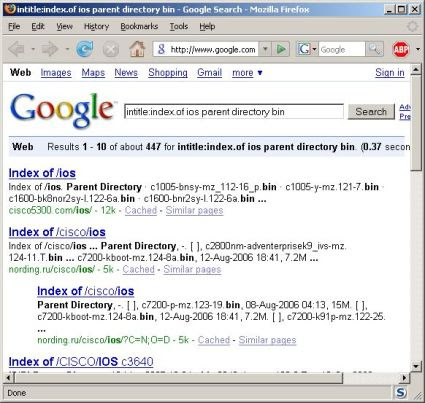Click the search engine Google icon
Viewport: 425px width, 403px height.
[x=304, y=50]
